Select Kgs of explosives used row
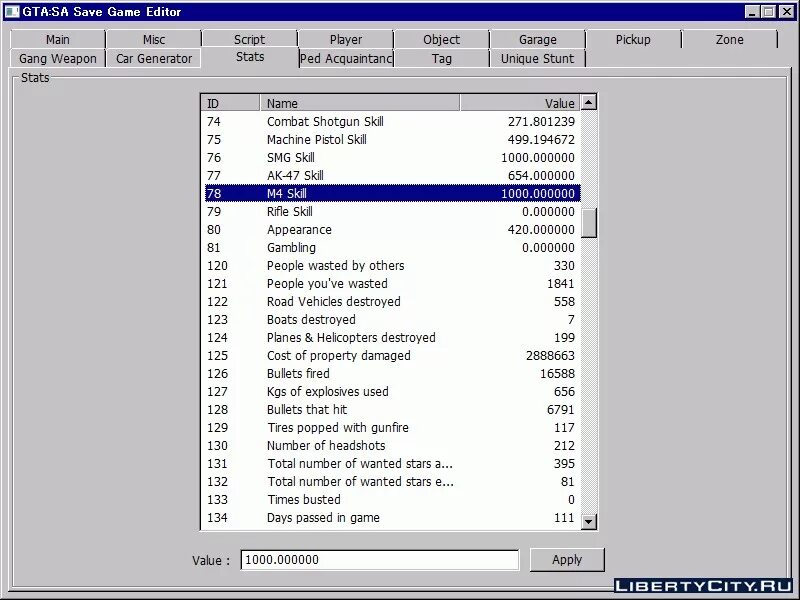 pos(392,392)
